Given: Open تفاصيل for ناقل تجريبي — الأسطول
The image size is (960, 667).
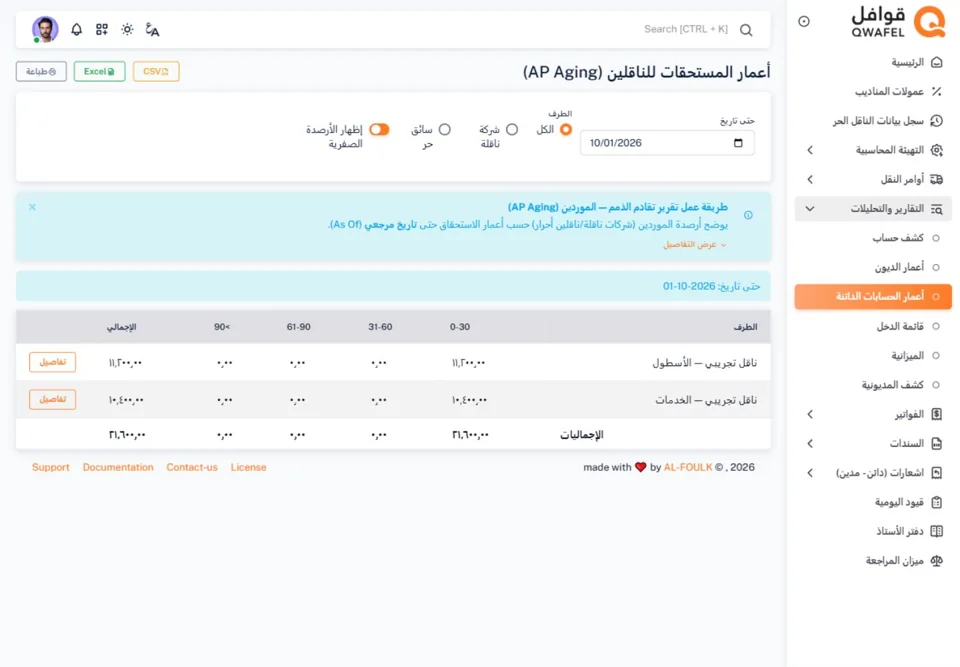Looking at the screenshot, I should (x=53, y=362).
